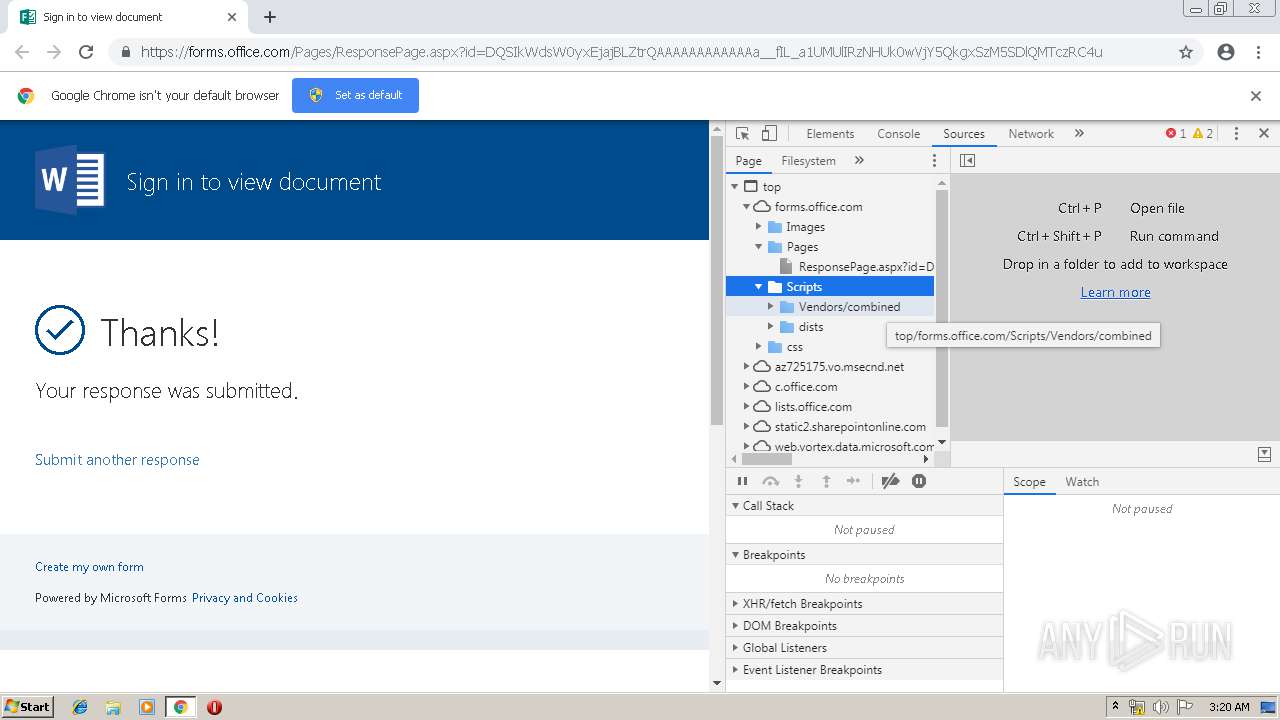
Task: Open Windows Media Player from taskbar
Action: tap(147, 707)
